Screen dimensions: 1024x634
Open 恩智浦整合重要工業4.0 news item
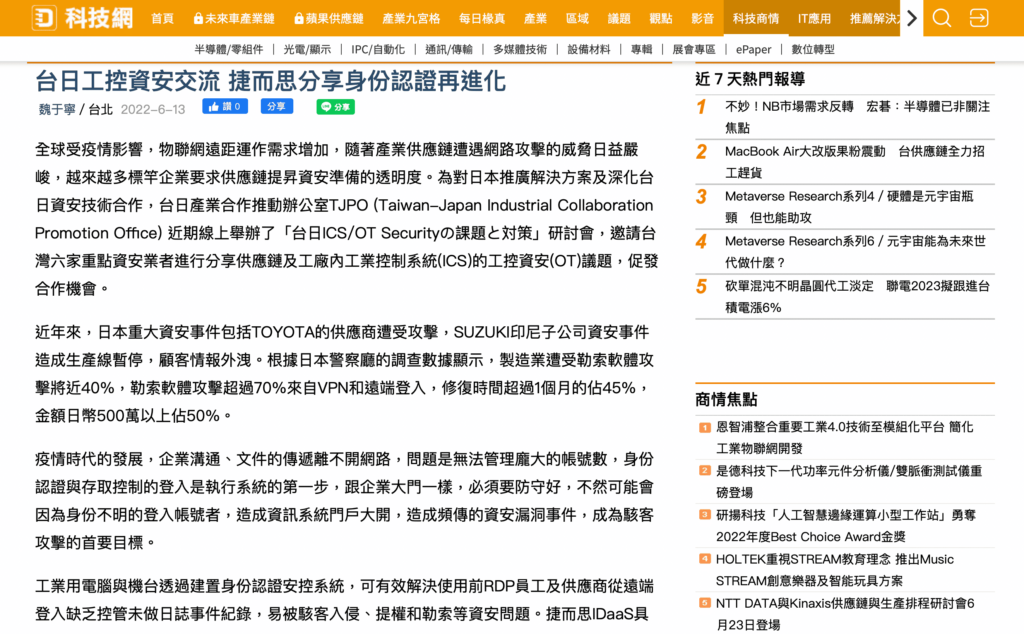point(844,437)
